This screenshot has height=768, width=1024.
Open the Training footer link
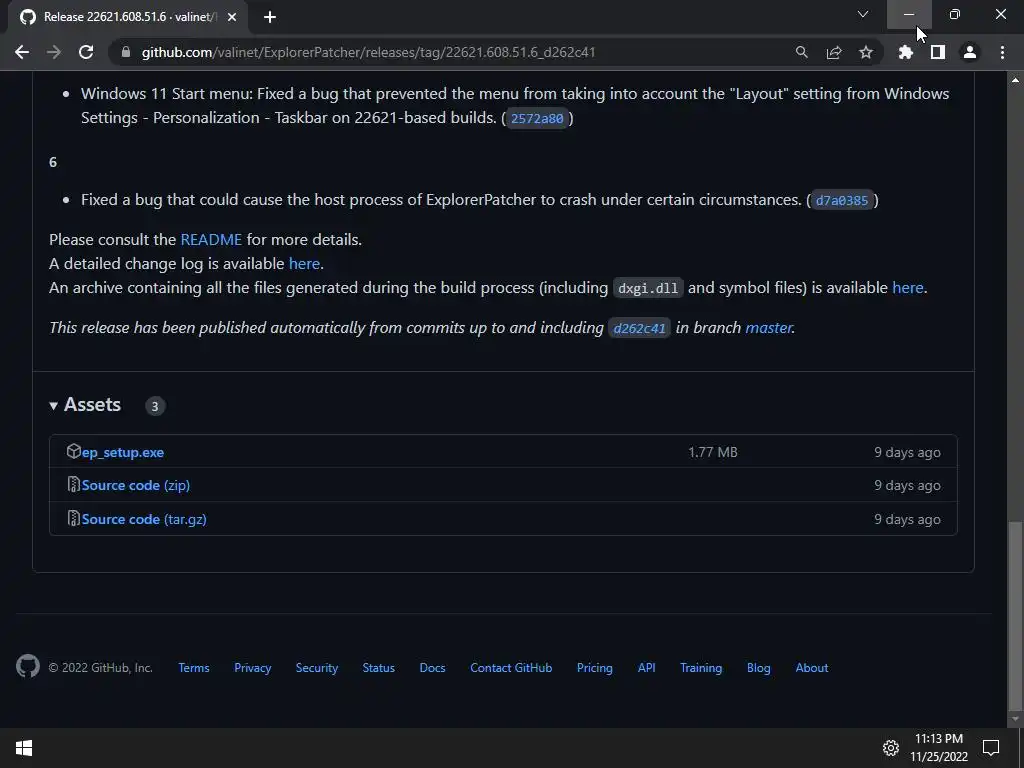pos(701,668)
